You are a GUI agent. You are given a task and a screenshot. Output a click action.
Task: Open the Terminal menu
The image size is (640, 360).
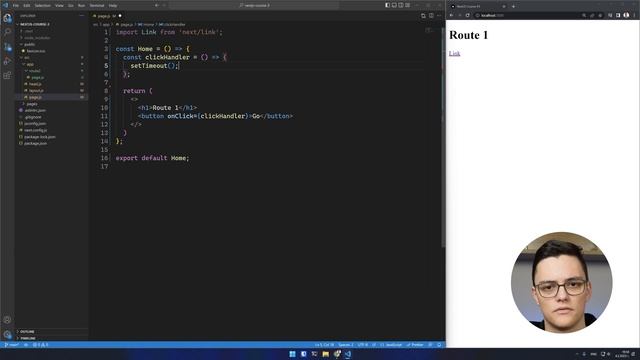pos(97,6)
